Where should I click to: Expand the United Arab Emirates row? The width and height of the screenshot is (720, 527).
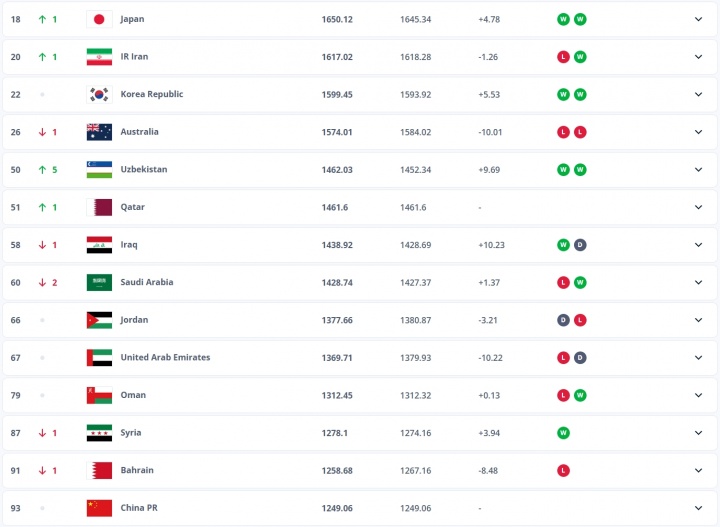coord(699,358)
